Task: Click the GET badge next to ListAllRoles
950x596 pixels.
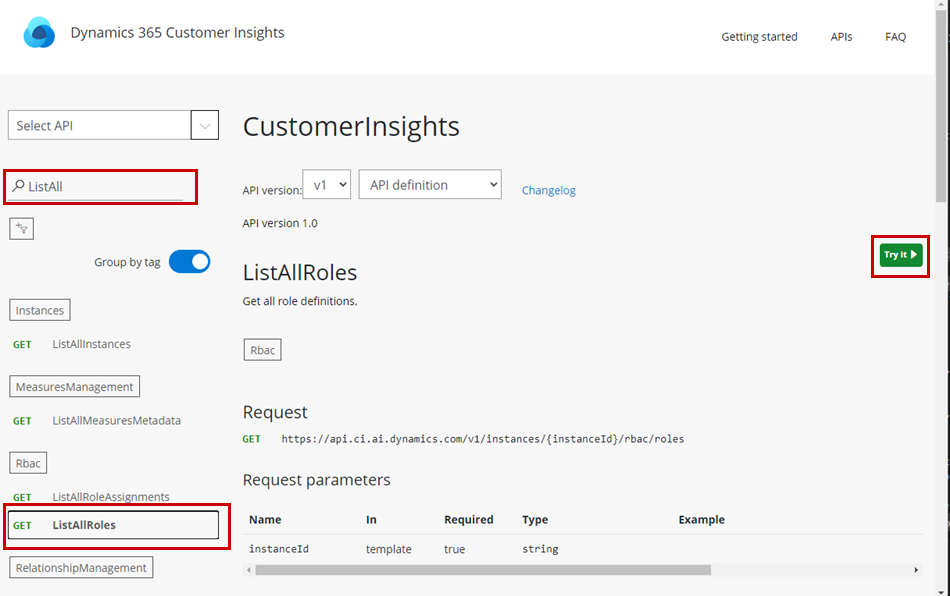Action: coord(22,524)
